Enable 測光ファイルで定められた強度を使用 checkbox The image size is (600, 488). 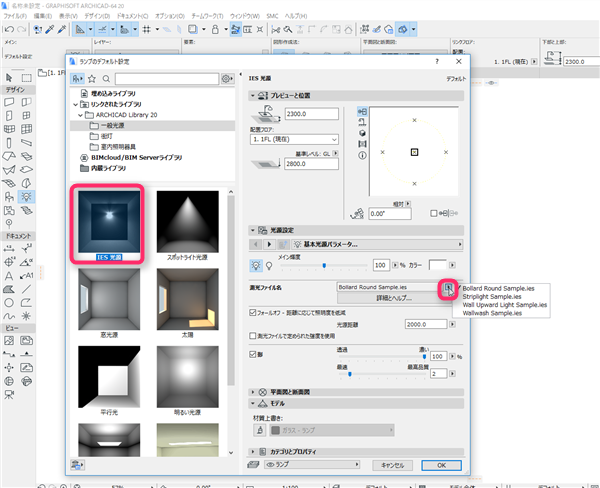pyautogui.click(x=253, y=336)
